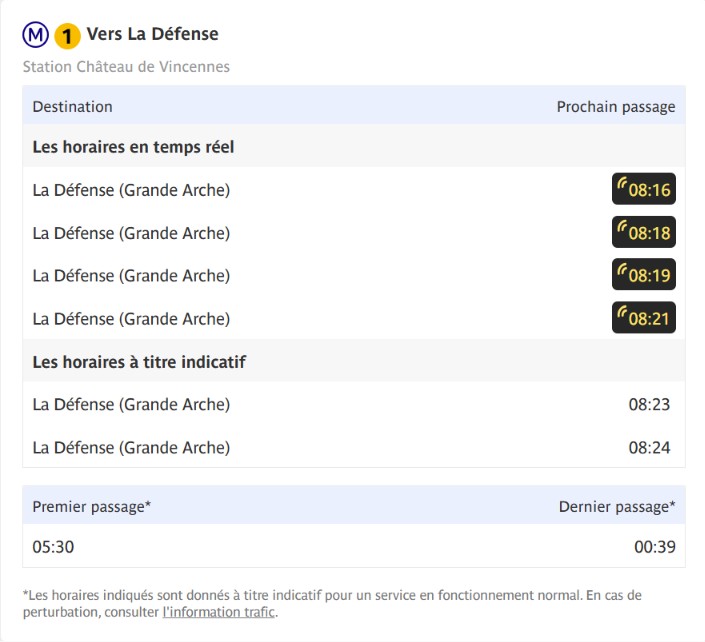Click the Metro M logo icon

(36, 34)
